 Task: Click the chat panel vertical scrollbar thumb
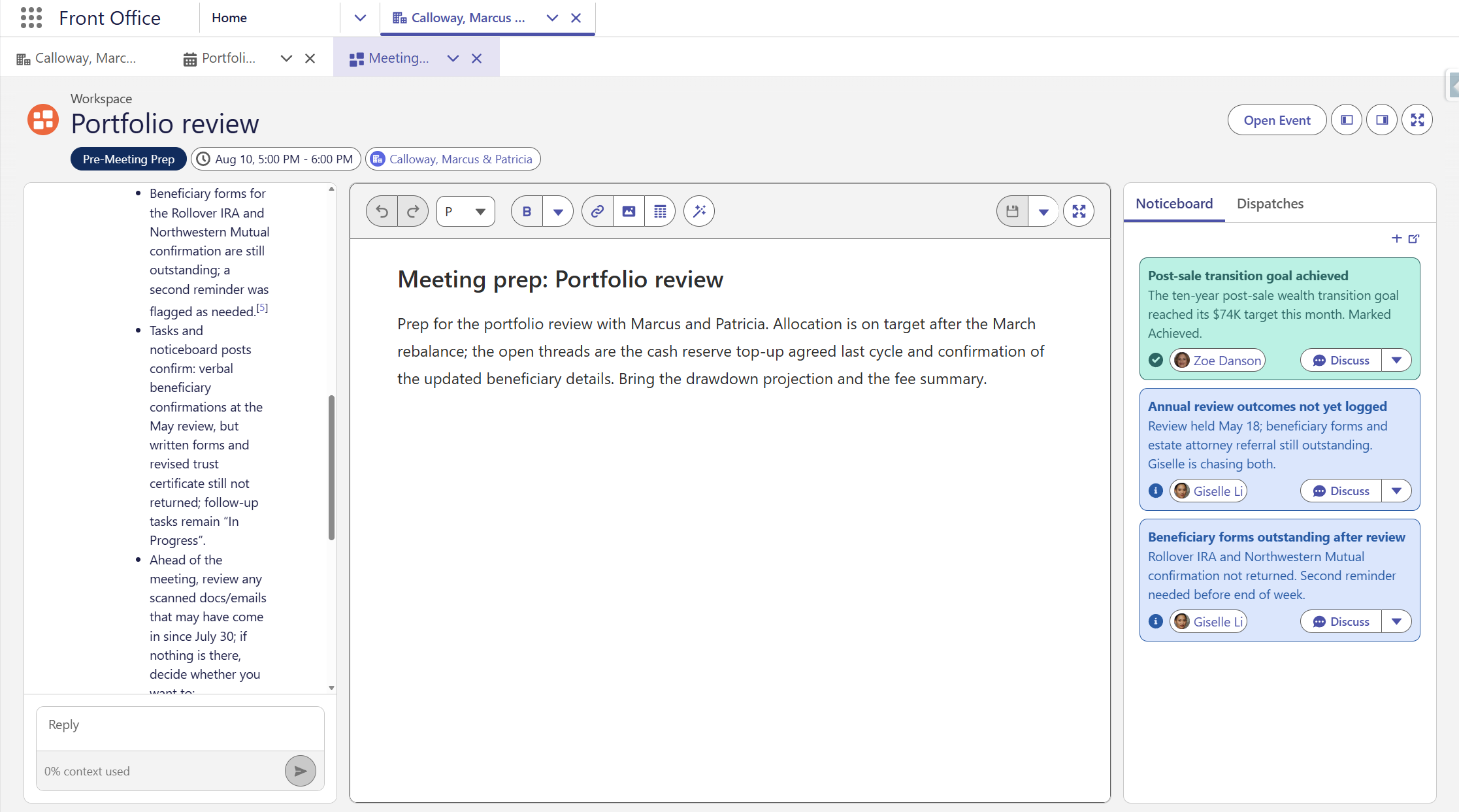pos(331,467)
